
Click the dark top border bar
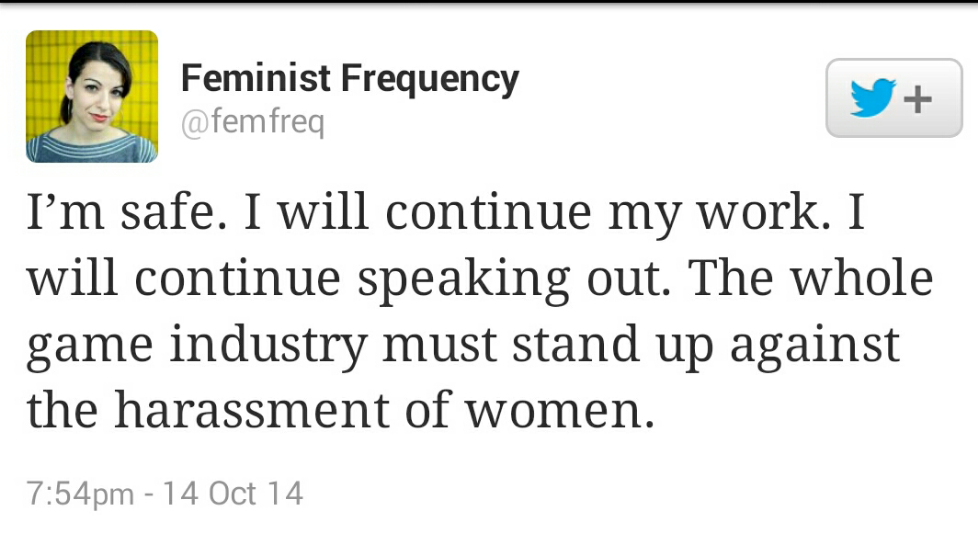click(489, 3)
